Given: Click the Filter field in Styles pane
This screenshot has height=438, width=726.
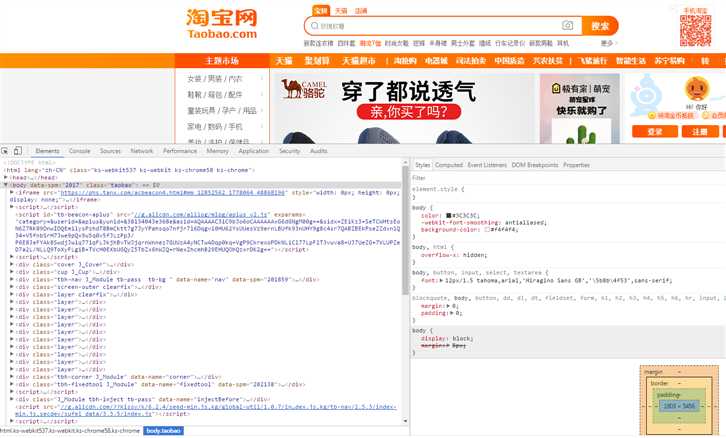Looking at the screenshot, I should [x=568, y=178].
